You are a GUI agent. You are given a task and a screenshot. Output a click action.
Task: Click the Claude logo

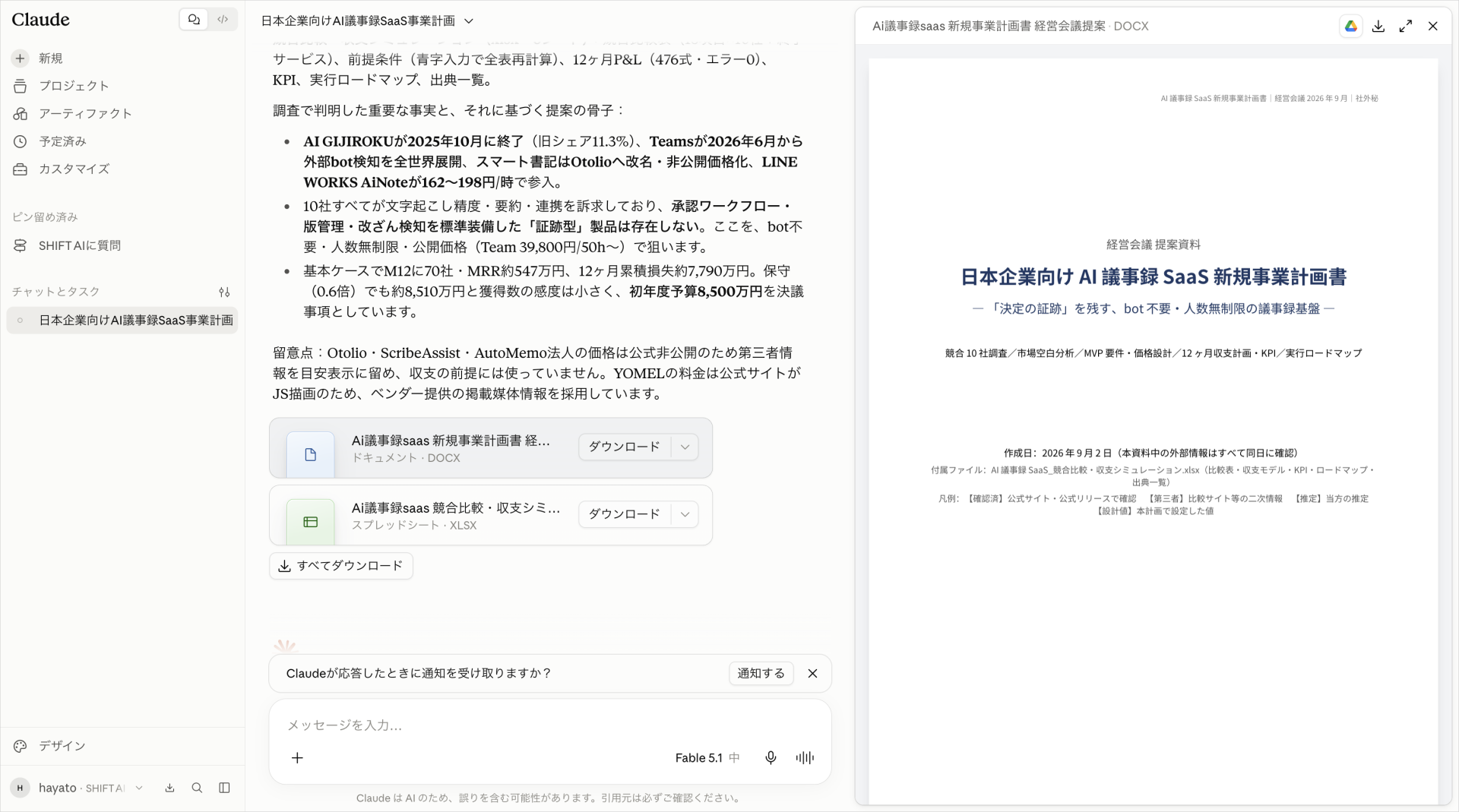click(41, 20)
